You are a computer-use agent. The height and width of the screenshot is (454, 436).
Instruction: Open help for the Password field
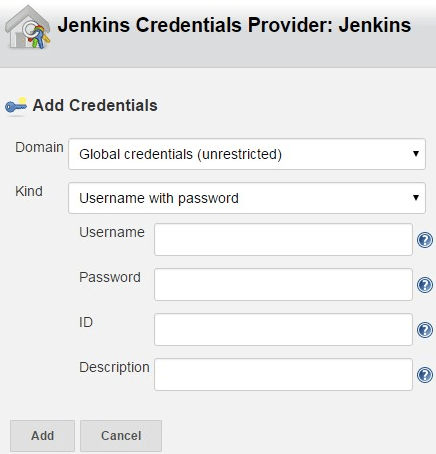(x=425, y=285)
